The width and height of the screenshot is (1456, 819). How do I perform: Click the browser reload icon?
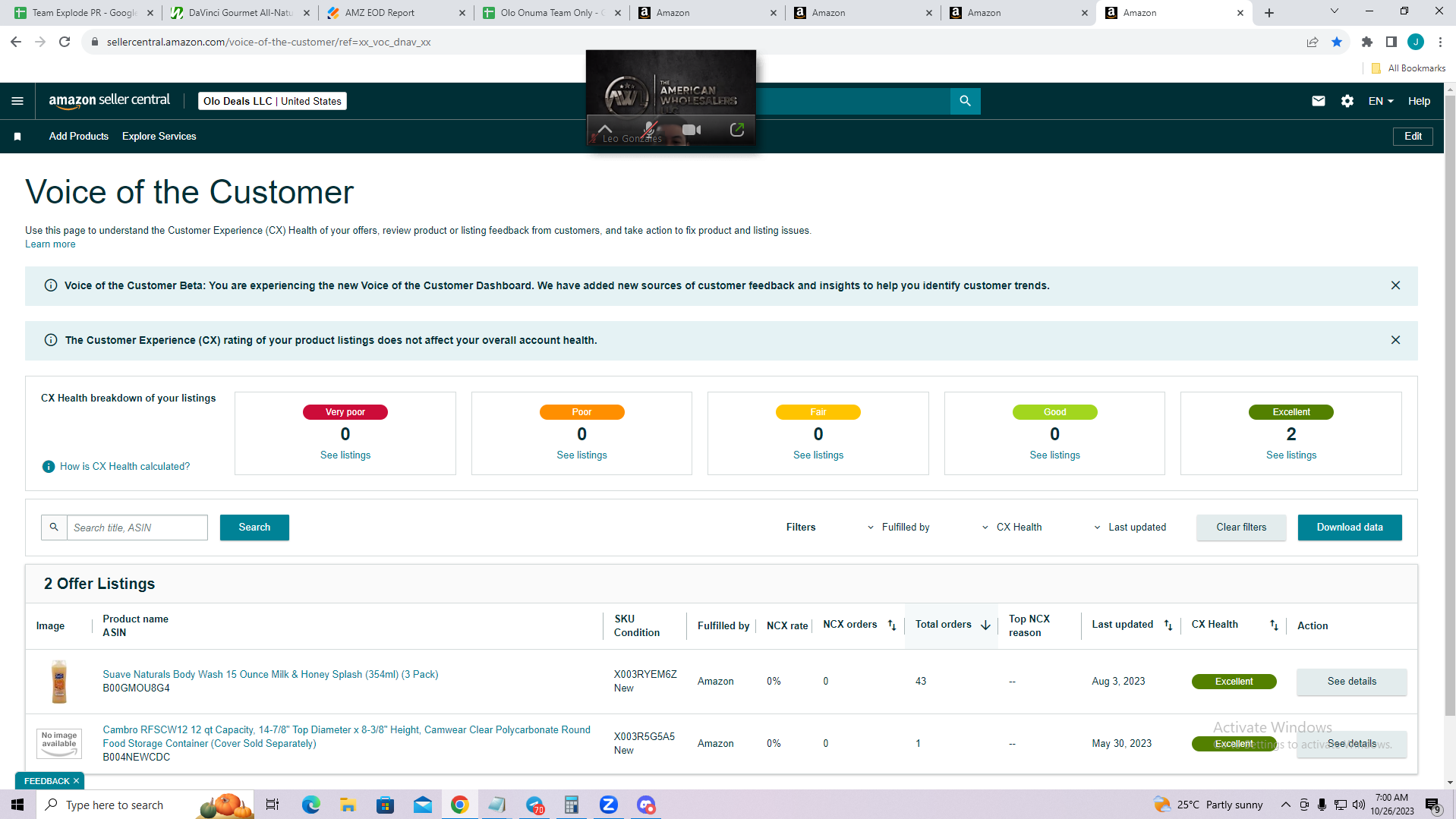[x=65, y=42]
